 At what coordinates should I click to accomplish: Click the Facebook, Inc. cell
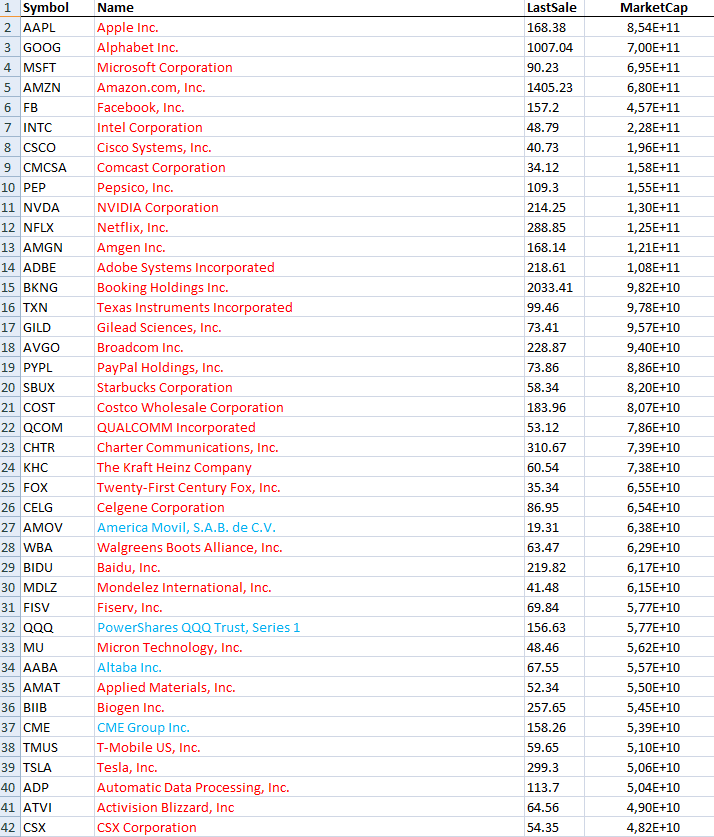[310, 107]
